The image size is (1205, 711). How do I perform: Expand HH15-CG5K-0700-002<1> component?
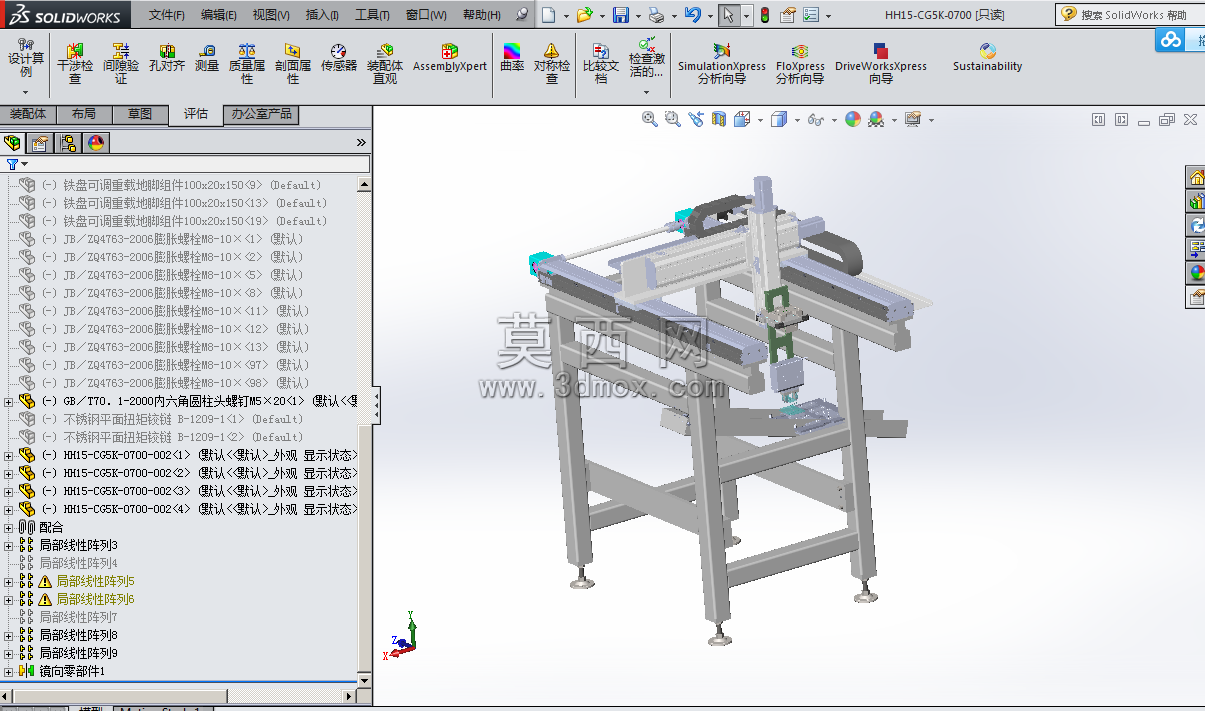click(9, 455)
